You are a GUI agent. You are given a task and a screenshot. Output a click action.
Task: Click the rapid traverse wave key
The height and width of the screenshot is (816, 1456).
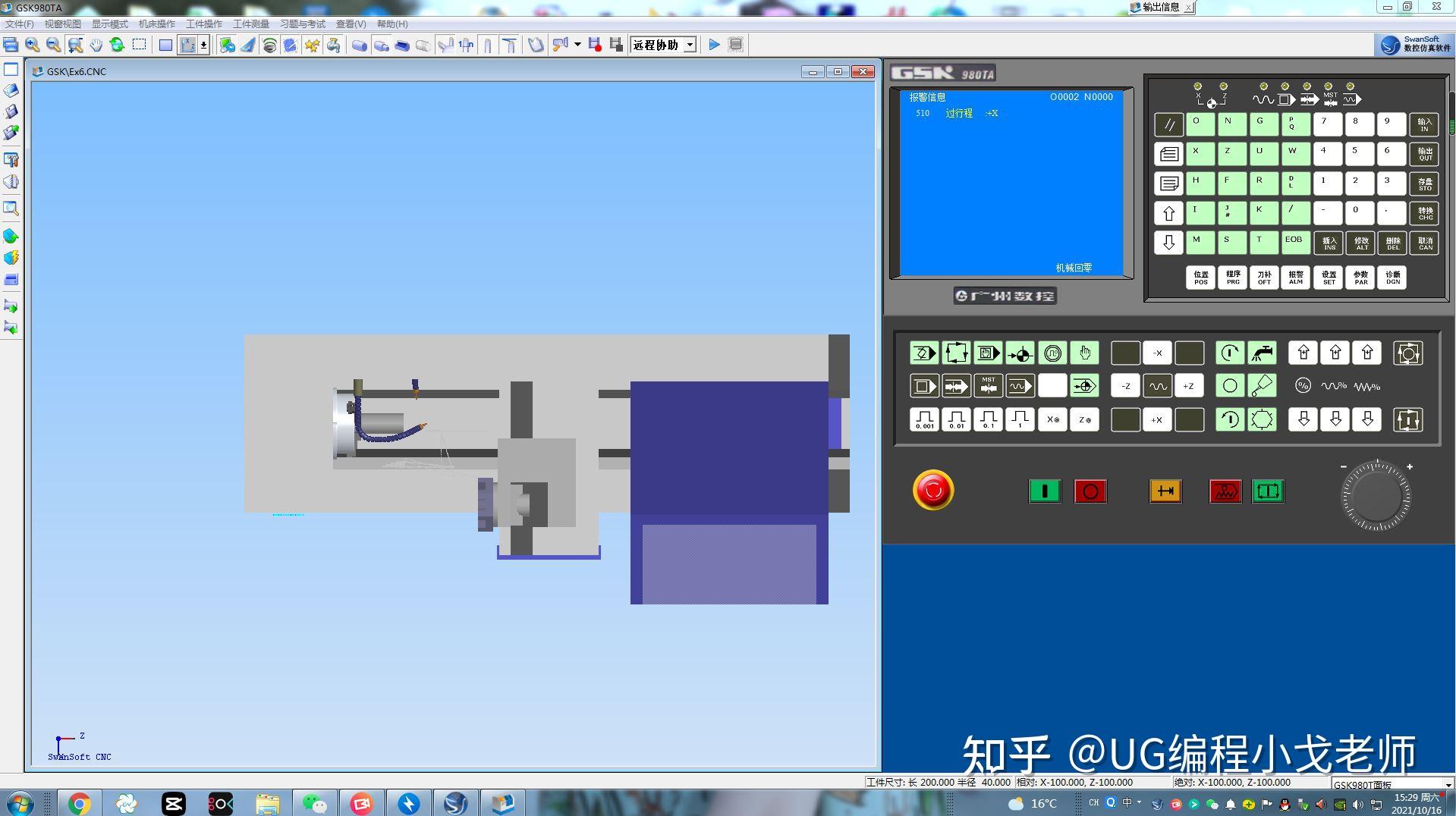(x=1158, y=386)
